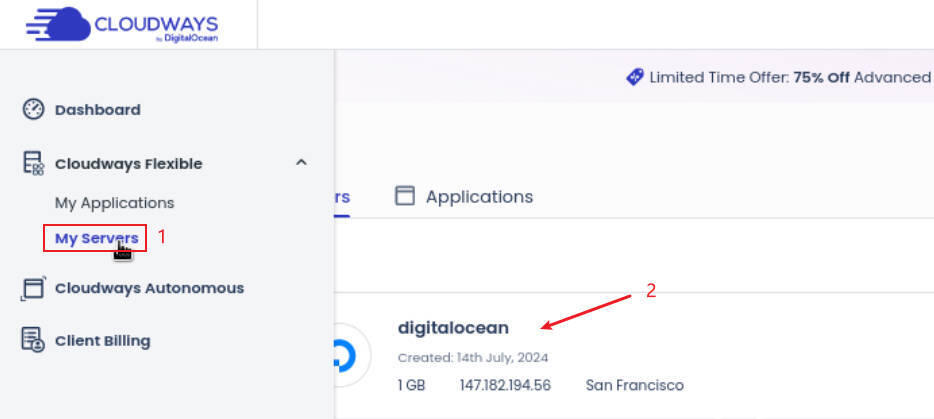934x419 pixels.
Task: Click the Client Billing invoice icon
Action: 34,341
